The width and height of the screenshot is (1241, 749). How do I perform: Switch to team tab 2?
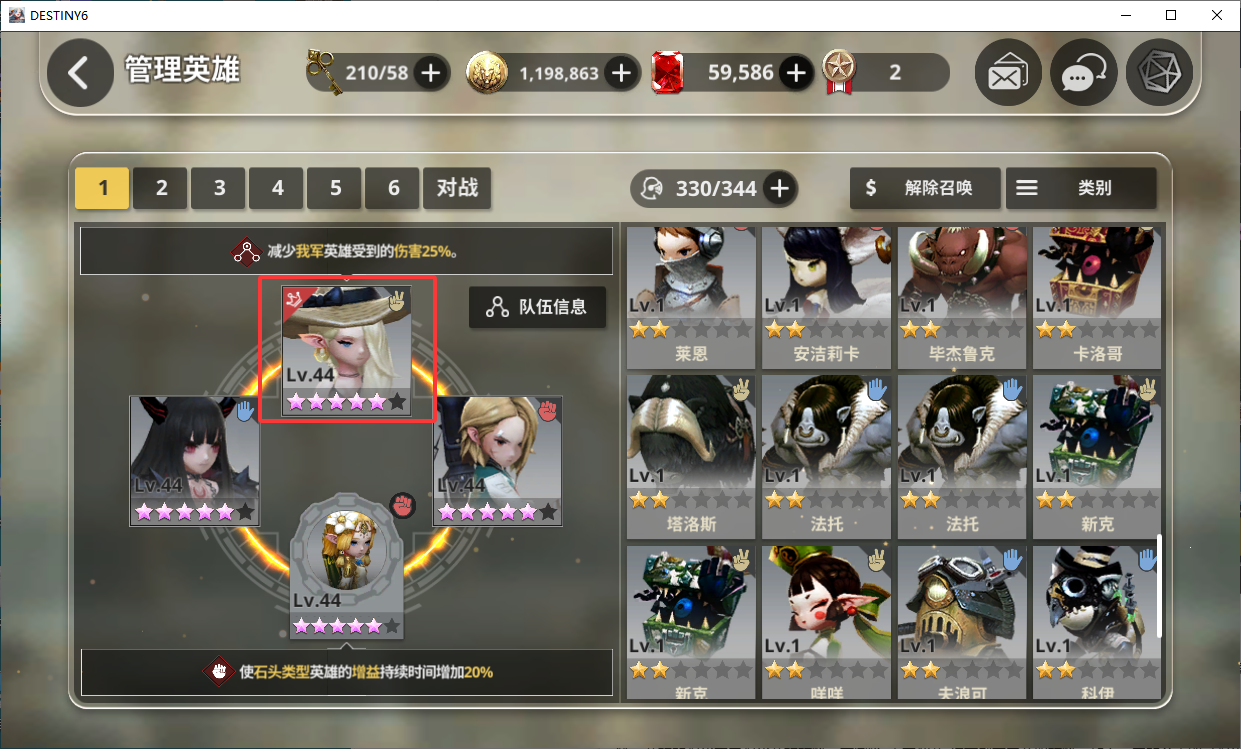point(161,188)
